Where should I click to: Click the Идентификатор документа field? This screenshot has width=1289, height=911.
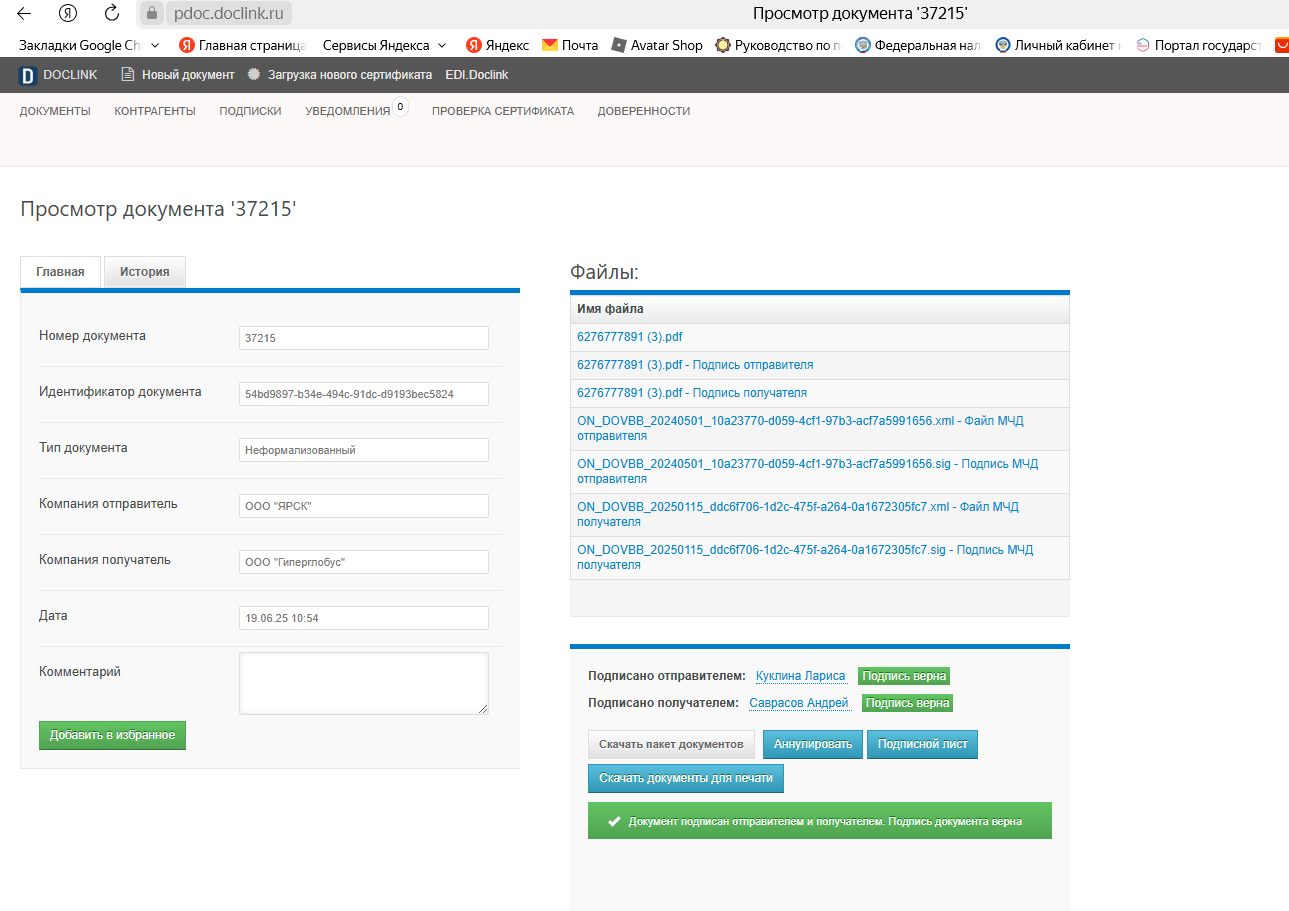(x=364, y=394)
